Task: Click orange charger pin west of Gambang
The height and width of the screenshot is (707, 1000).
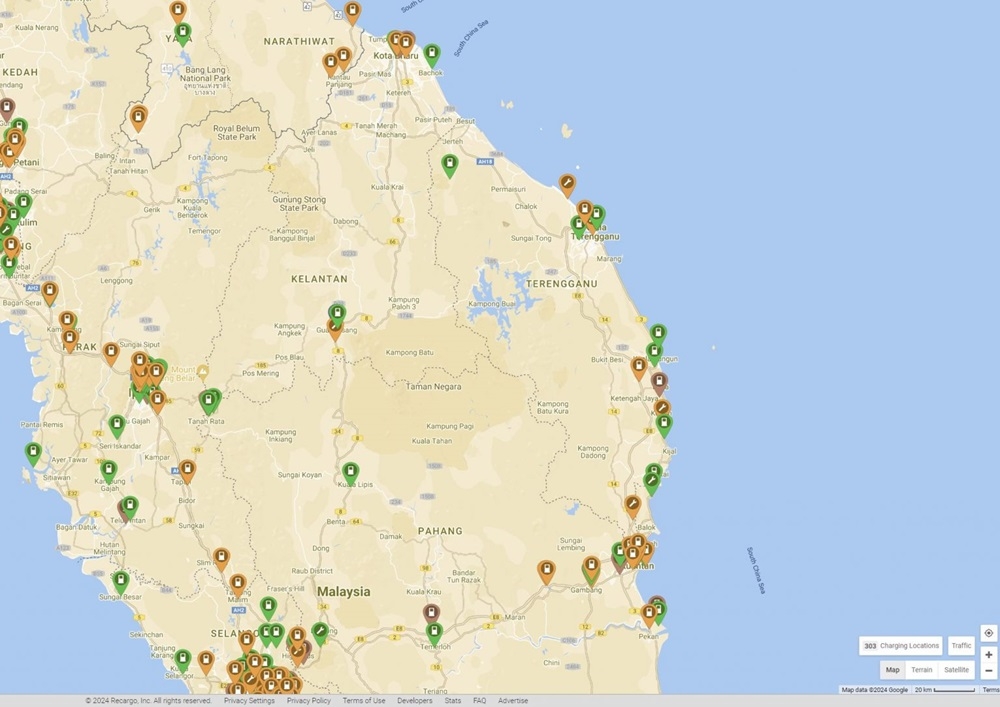Action: pos(546,571)
